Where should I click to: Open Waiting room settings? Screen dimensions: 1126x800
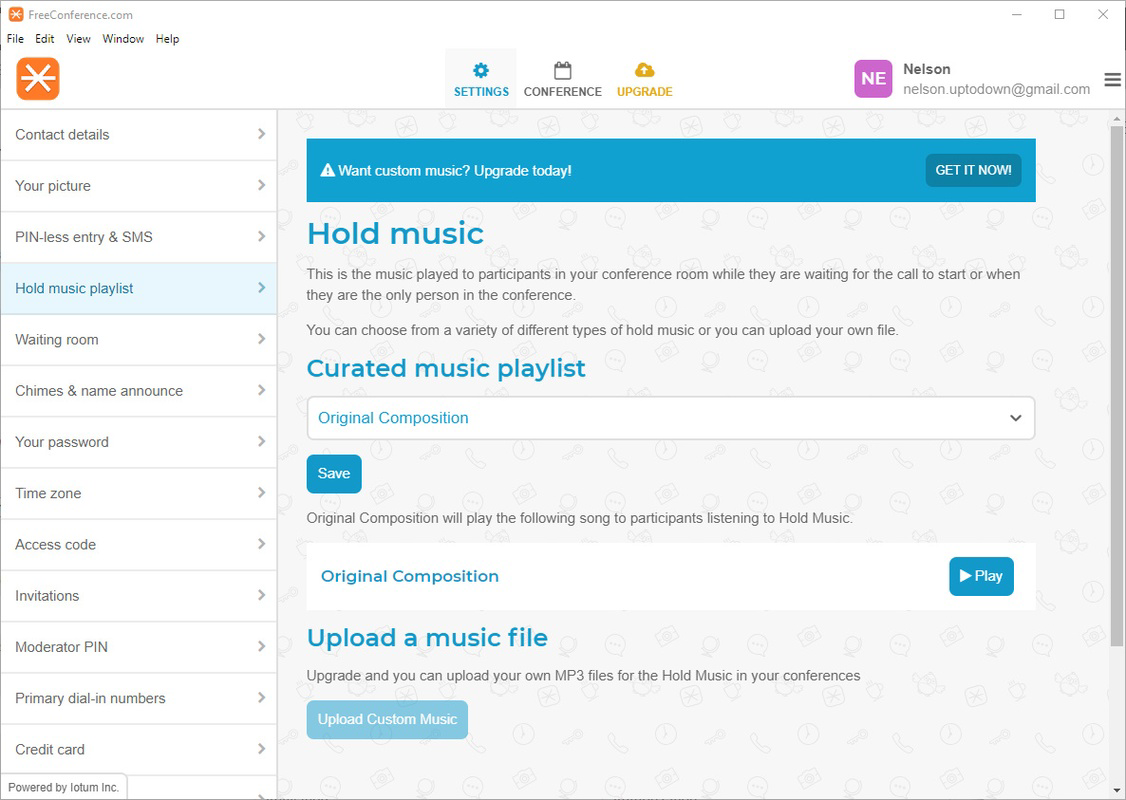[139, 340]
